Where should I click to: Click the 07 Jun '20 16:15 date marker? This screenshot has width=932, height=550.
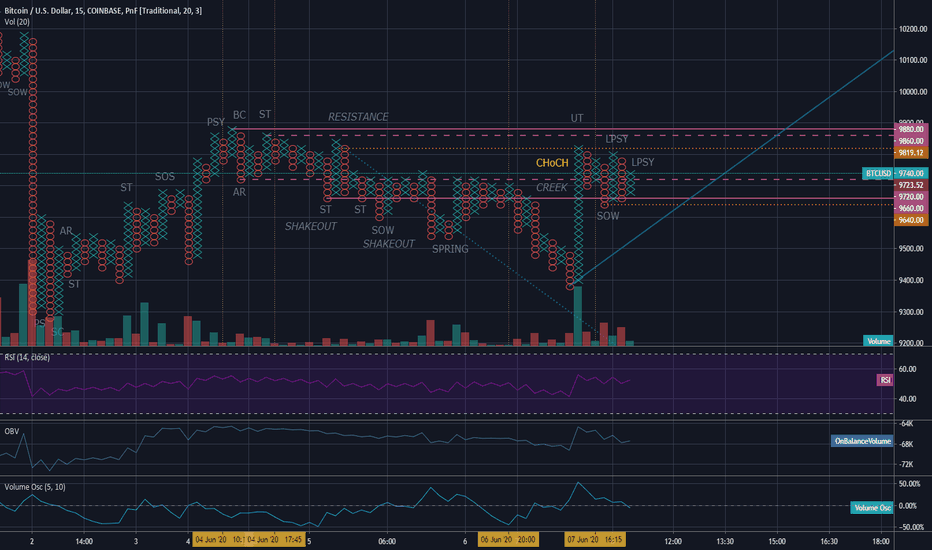[595, 540]
